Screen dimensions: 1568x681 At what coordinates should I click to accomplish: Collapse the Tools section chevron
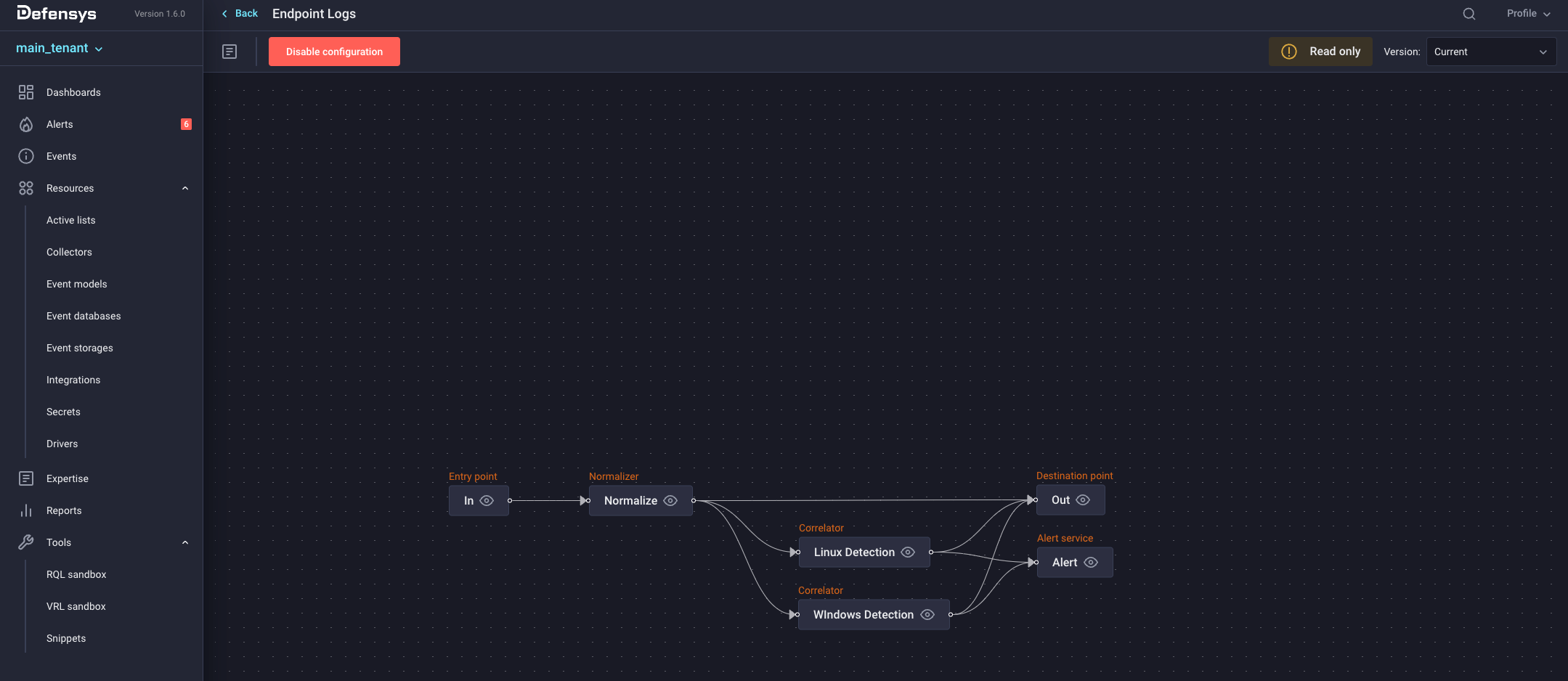pos(185,542)
